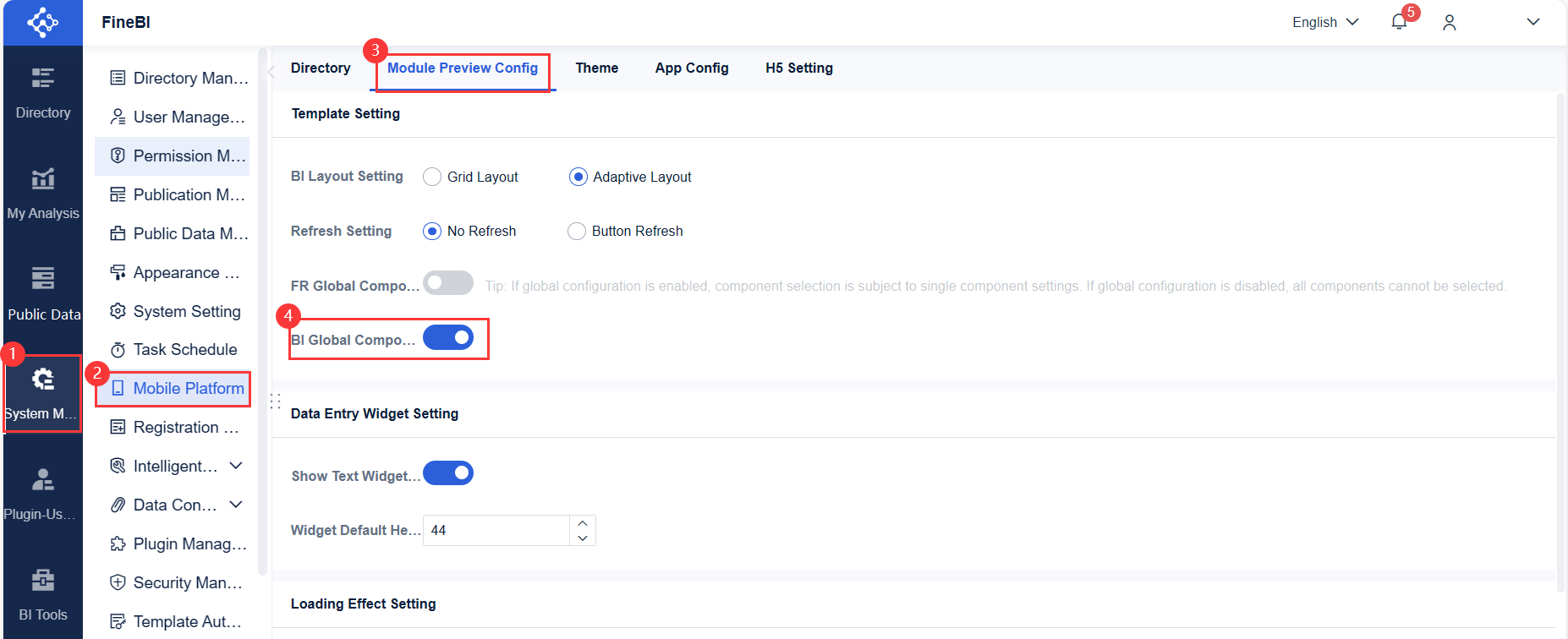
Task: Open System Management in the dark sidebar
Action: click(x=43, y=395)
